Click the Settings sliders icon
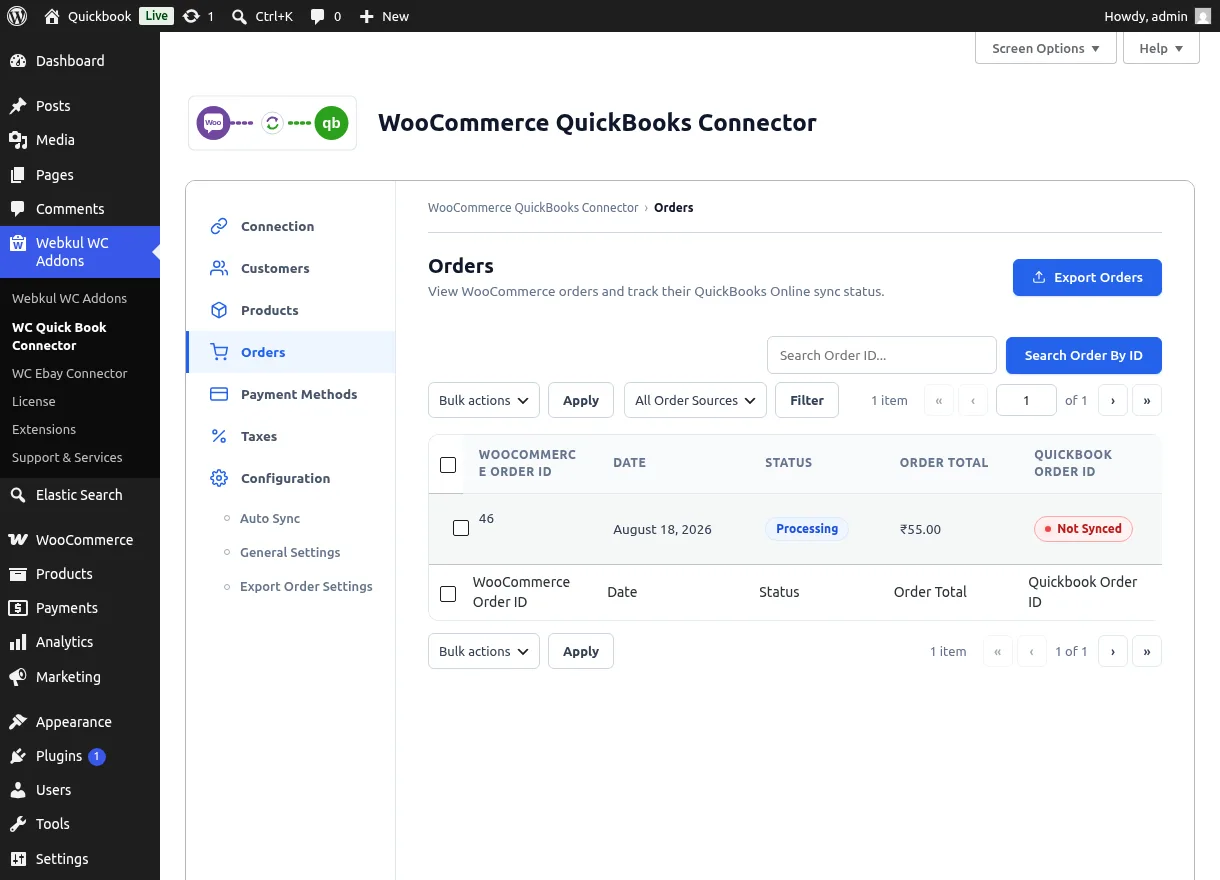1220x880 pixels. (18, 859)
